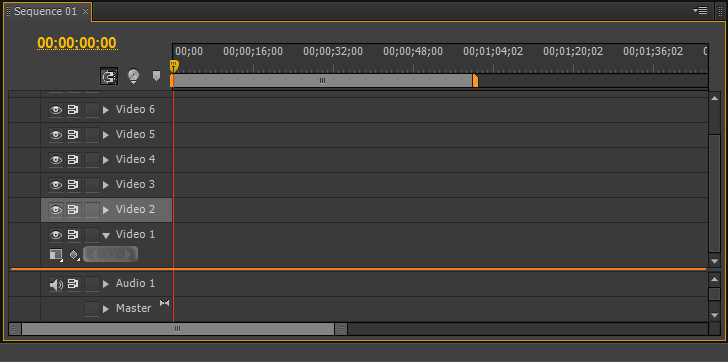Click the Audio 1 sync lock icon
Screen dimensions: 728x362
(73, 284)
